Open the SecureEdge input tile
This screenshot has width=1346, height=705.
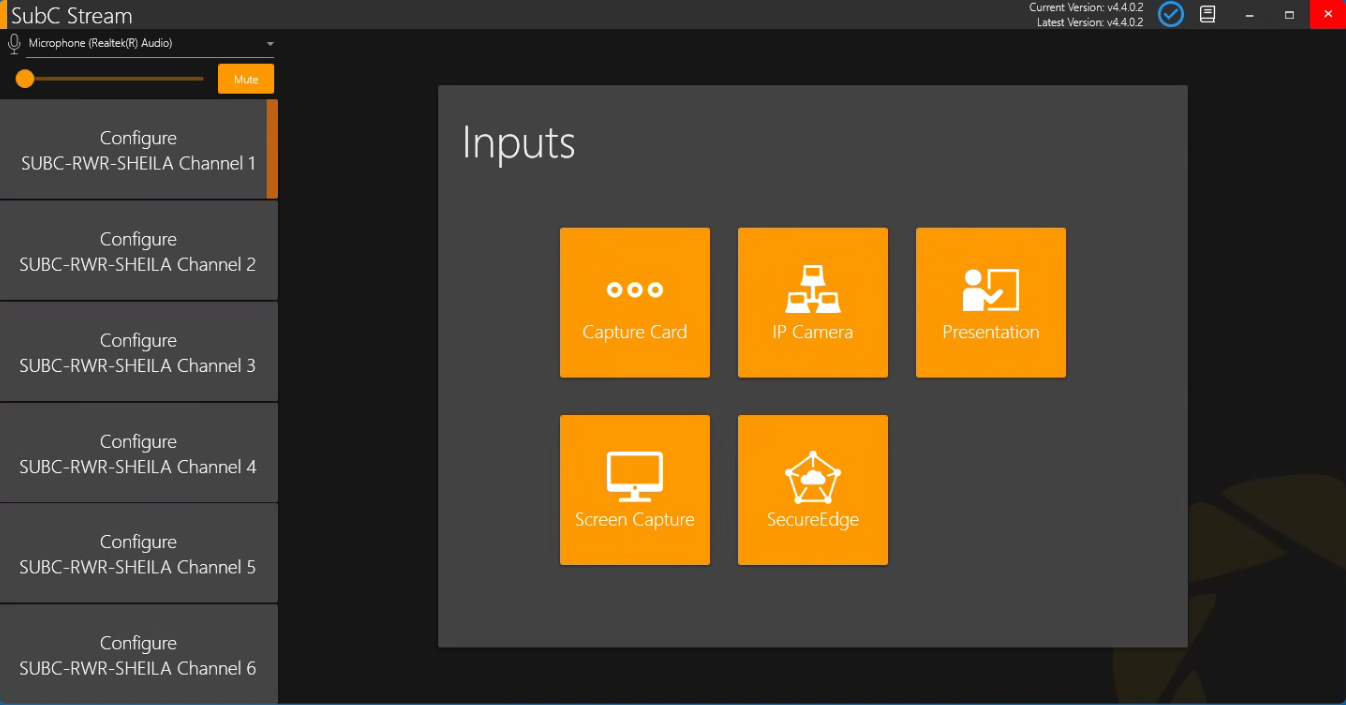pyautogui.click(x=813, y=490)
